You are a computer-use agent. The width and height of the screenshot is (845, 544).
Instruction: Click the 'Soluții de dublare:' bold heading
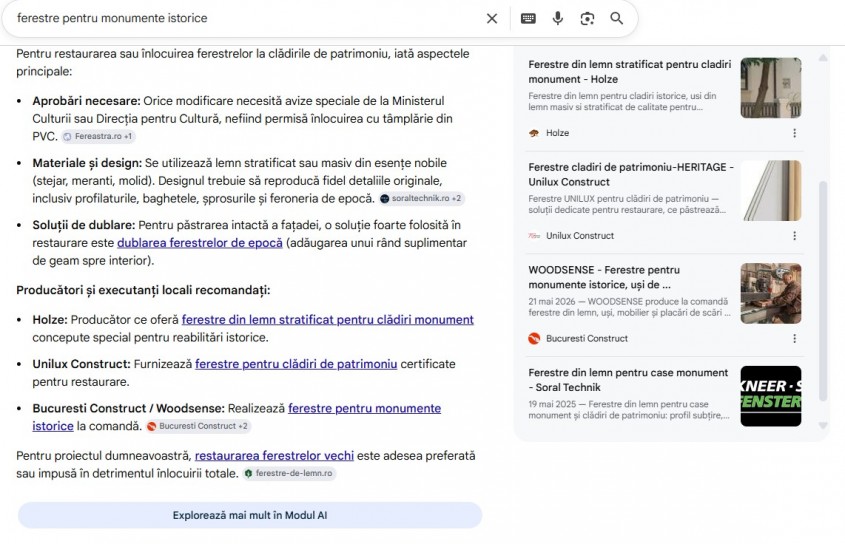point(84,225)
